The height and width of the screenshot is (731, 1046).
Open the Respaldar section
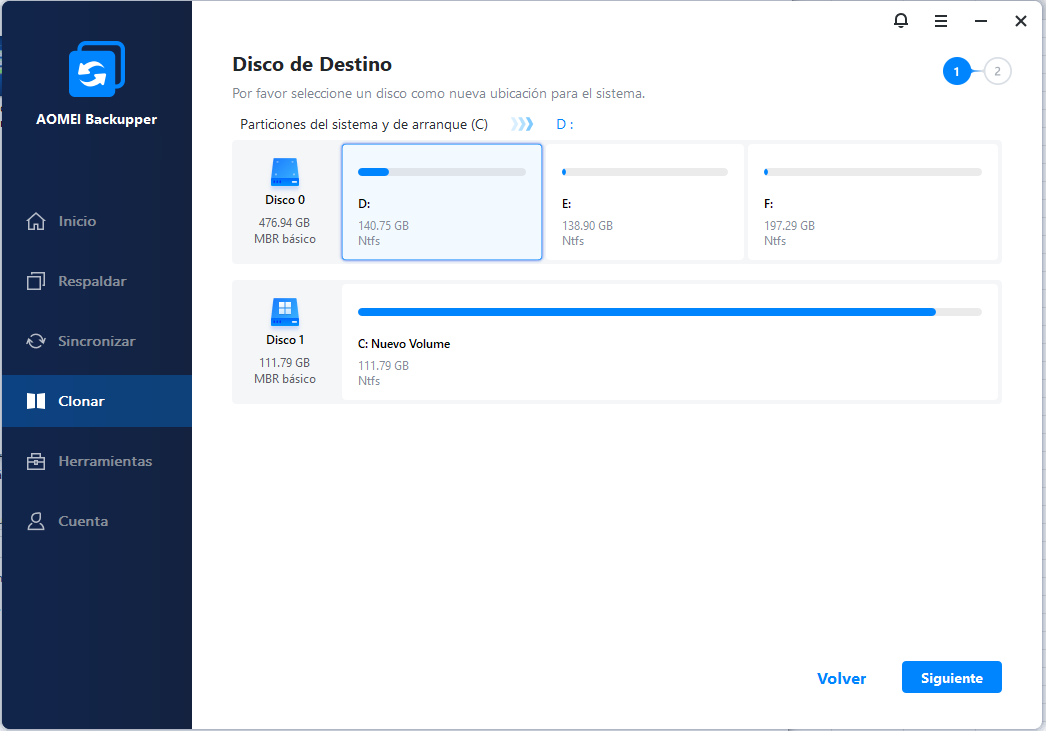pos(97,281)
